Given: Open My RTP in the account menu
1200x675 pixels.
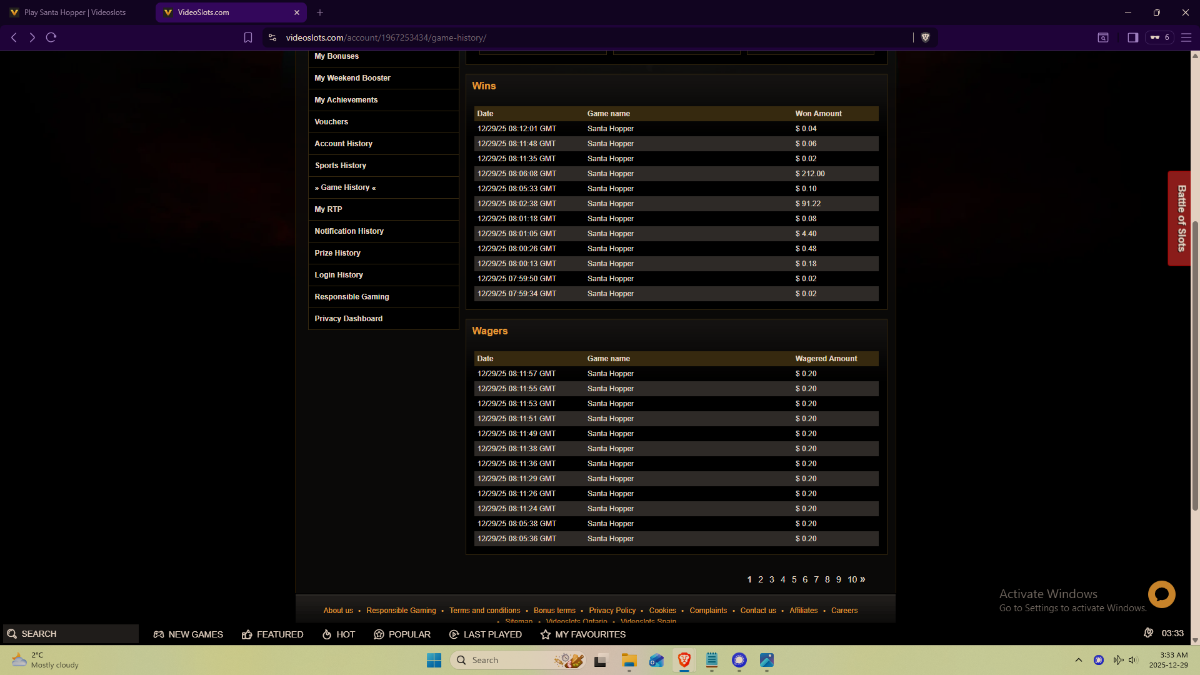Looking at the screenshot, I should click(x=328, y=209).
